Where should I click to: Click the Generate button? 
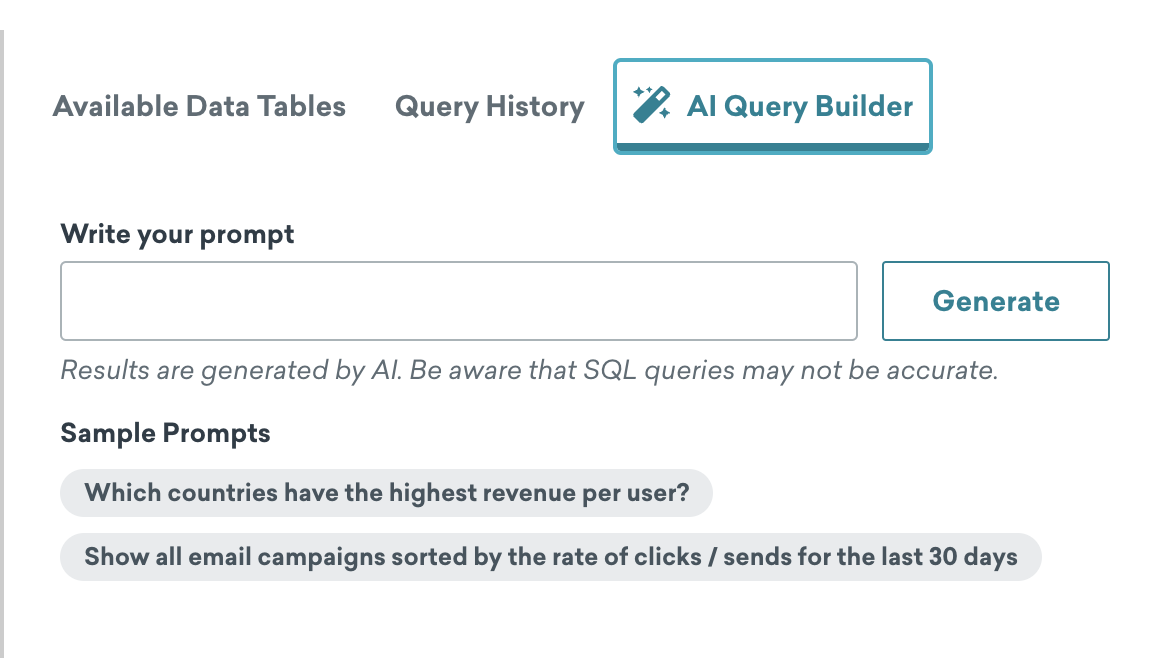pos(996,301)
